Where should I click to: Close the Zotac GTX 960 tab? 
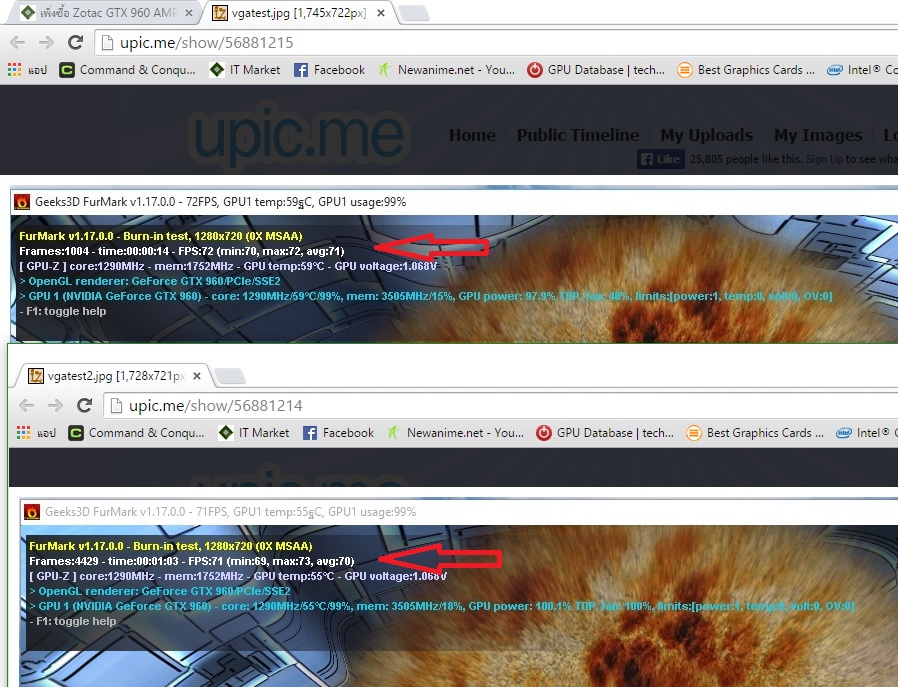pyautogui.click(x=188, y=13)
